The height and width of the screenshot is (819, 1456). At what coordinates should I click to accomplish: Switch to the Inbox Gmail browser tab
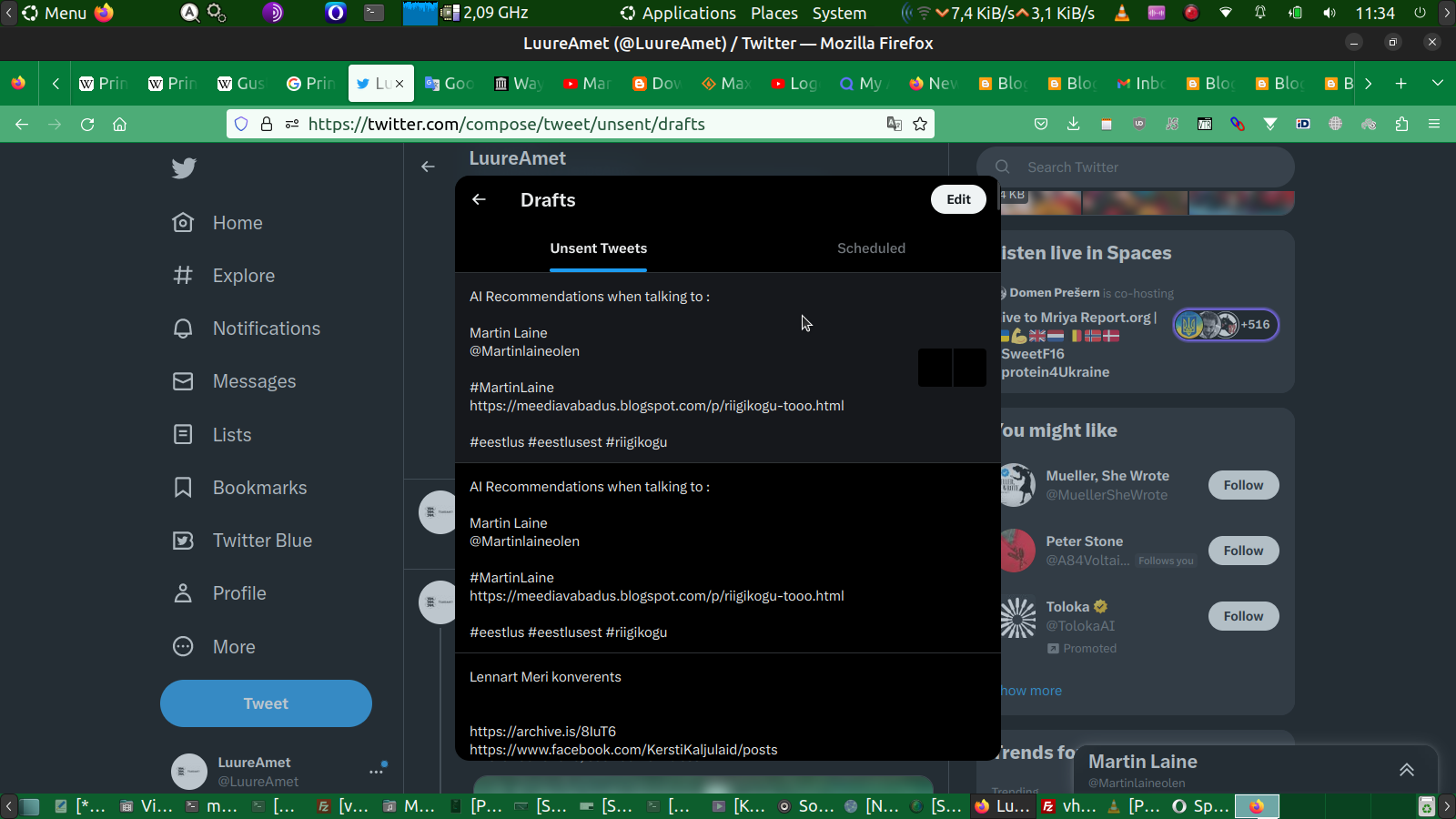(1141, 84)
